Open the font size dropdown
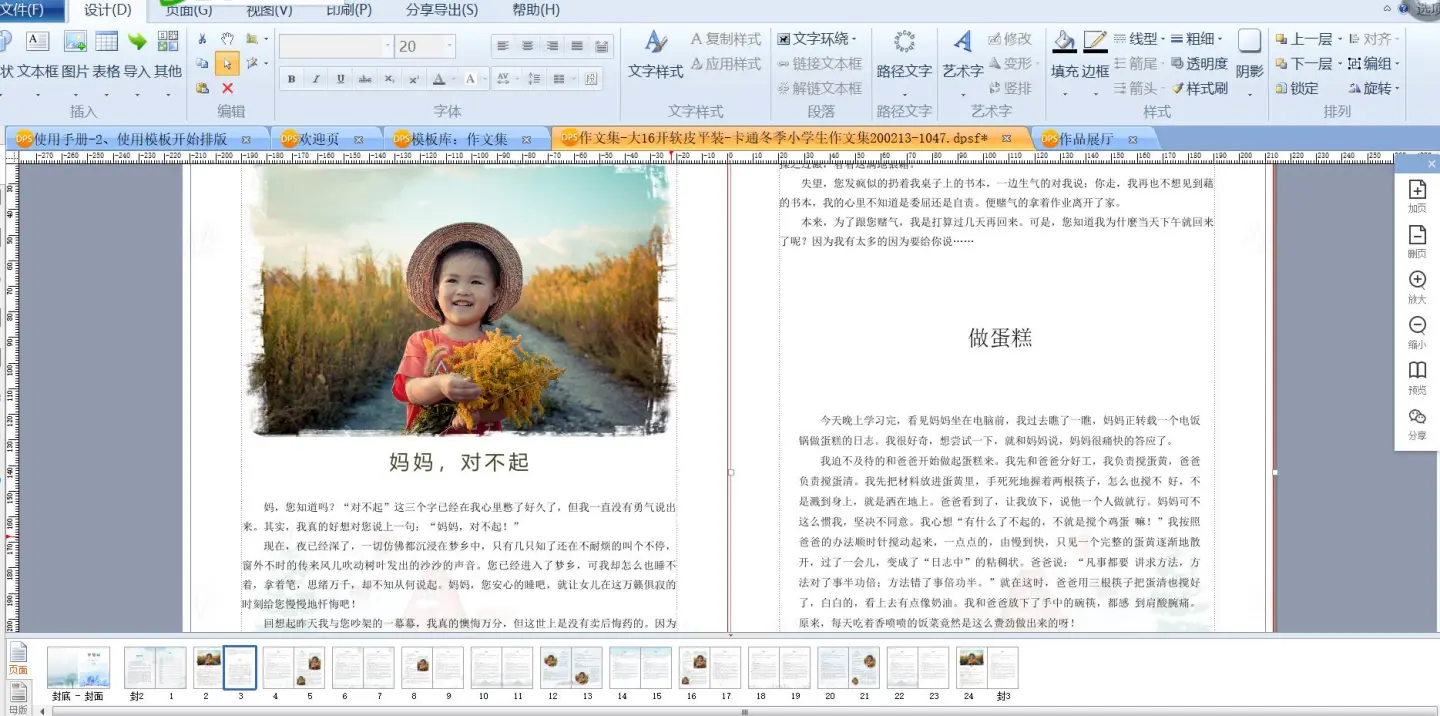The height and width of the screenshot is (716, 1440). click(x=449, y=46)
